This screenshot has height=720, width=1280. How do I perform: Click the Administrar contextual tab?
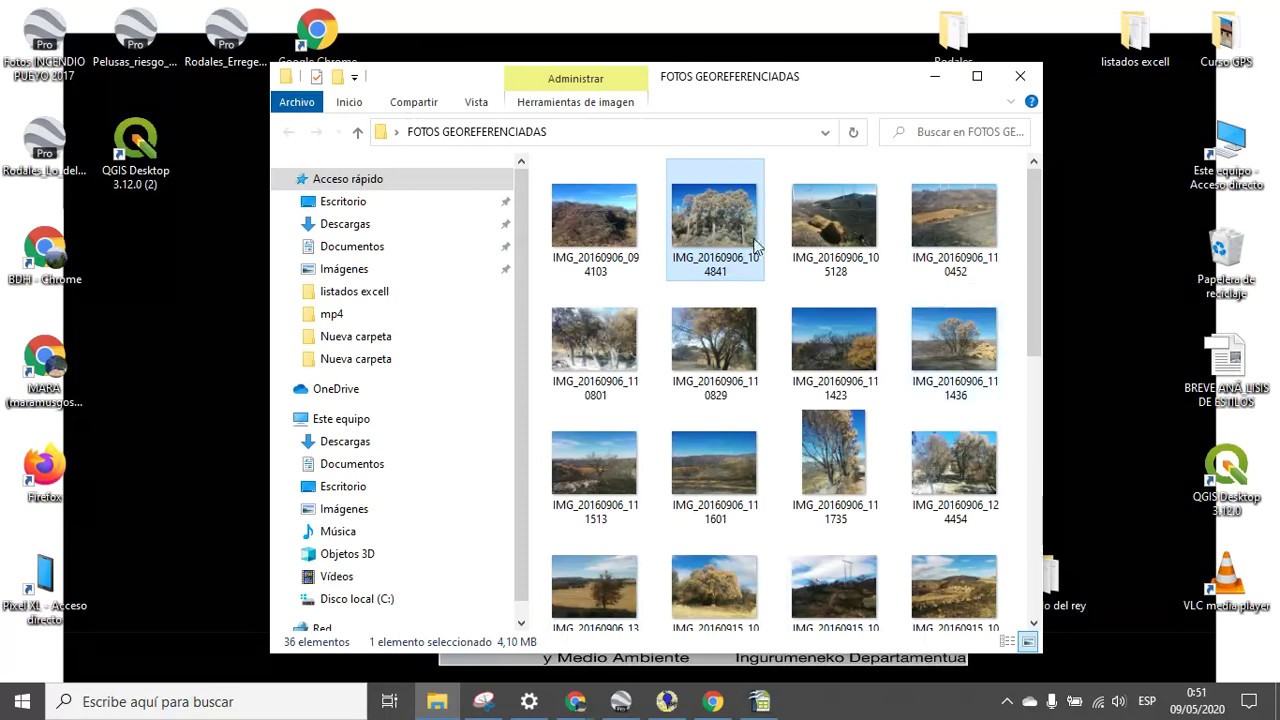575,78
